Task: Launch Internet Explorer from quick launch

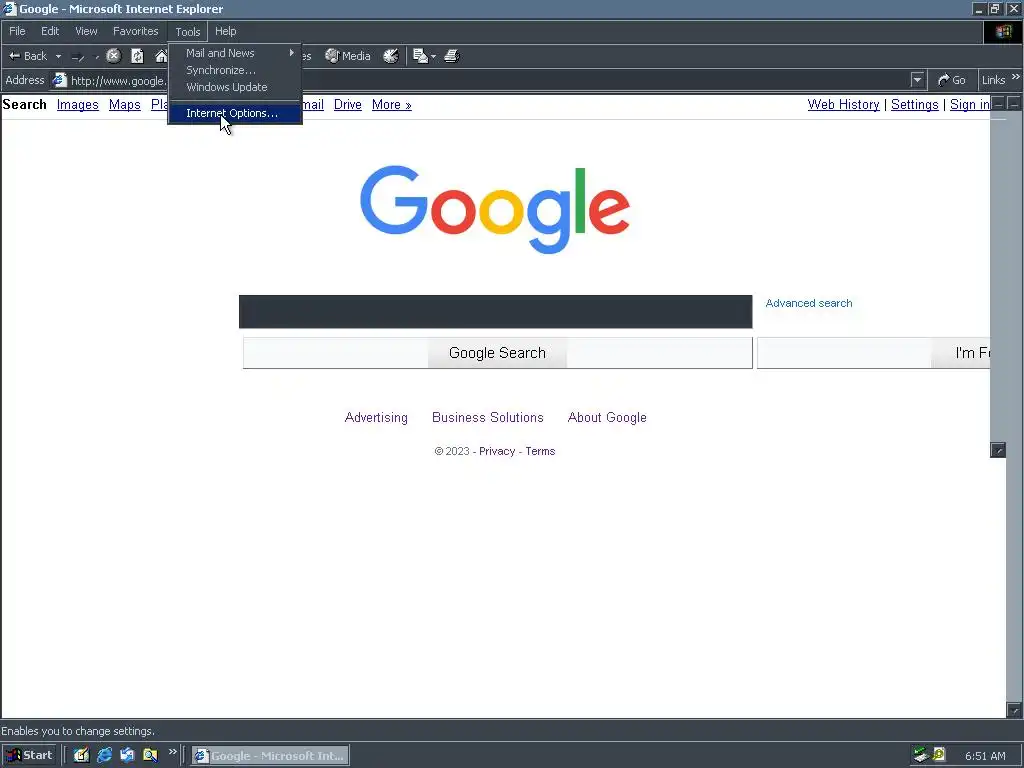Action: click(104, 756)
